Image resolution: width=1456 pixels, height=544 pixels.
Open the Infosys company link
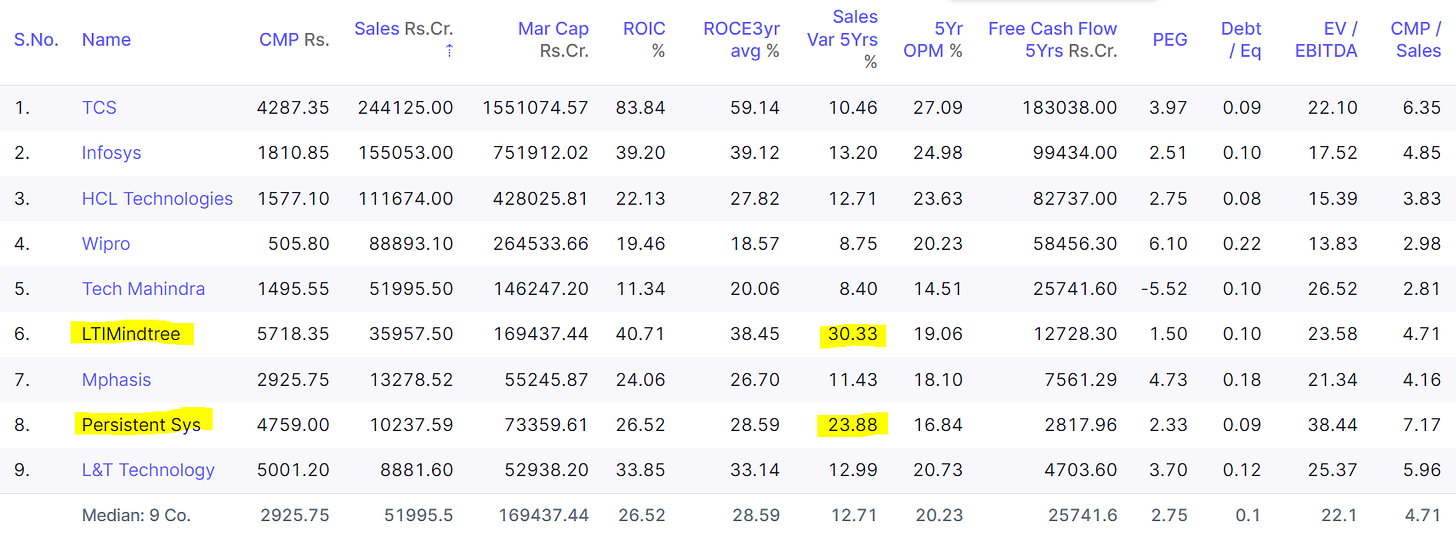point(111,153)
